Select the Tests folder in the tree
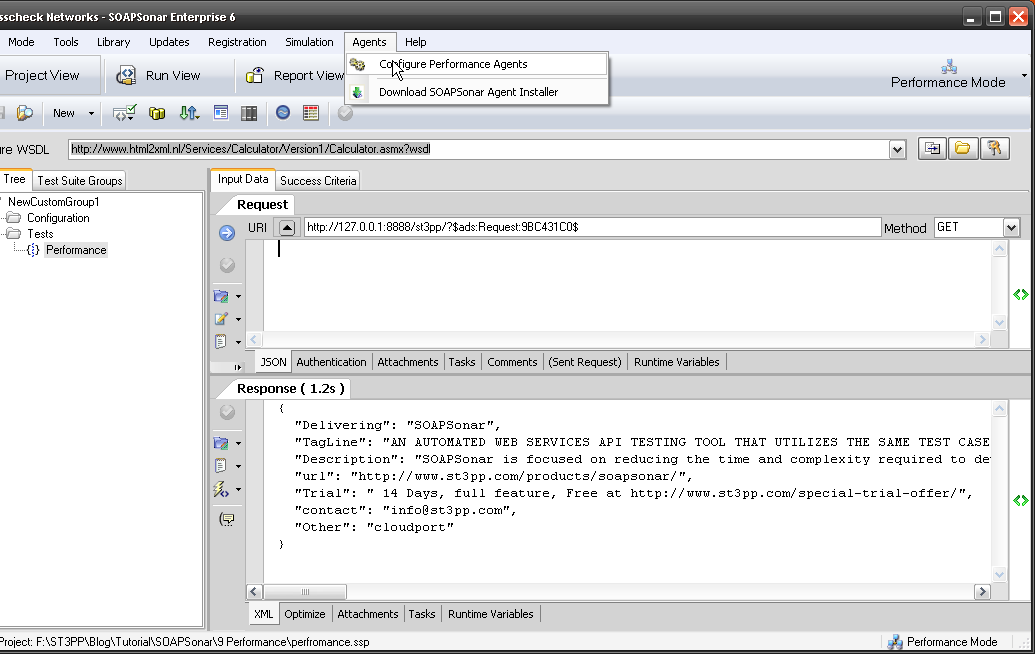Screen dimensions: 1035x654 (40, 234)
